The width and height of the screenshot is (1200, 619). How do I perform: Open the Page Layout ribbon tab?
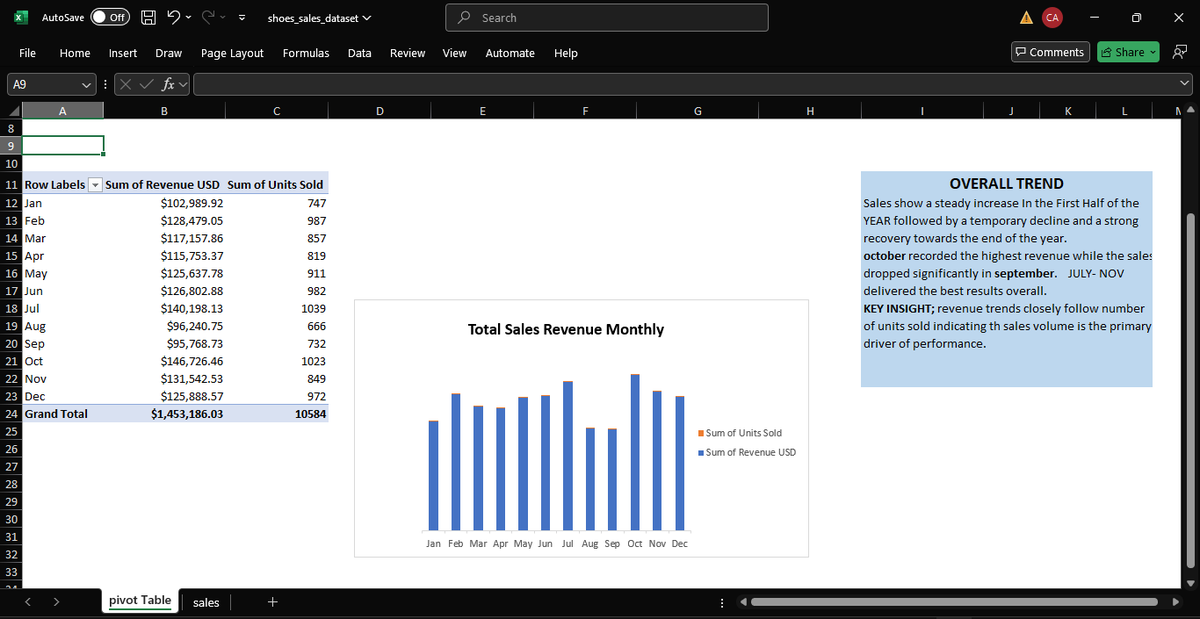232,53
